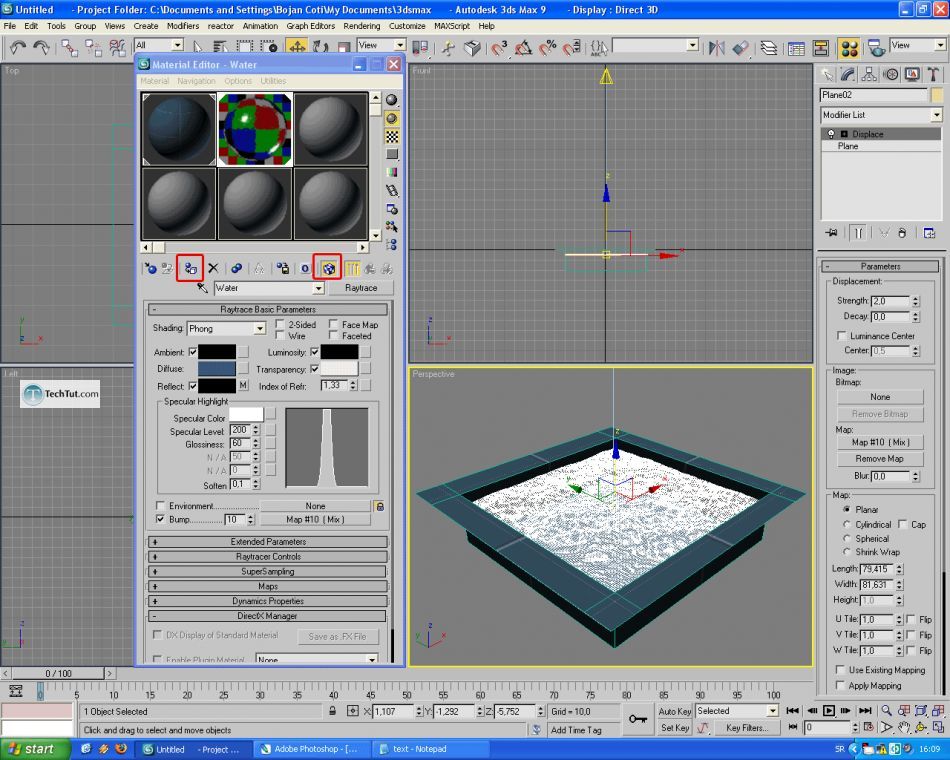Image resolution: width=950 pixels, height=760 pixels.
Task: Click the Diffuse blue color swatch
Action: [x=217, y=368]
